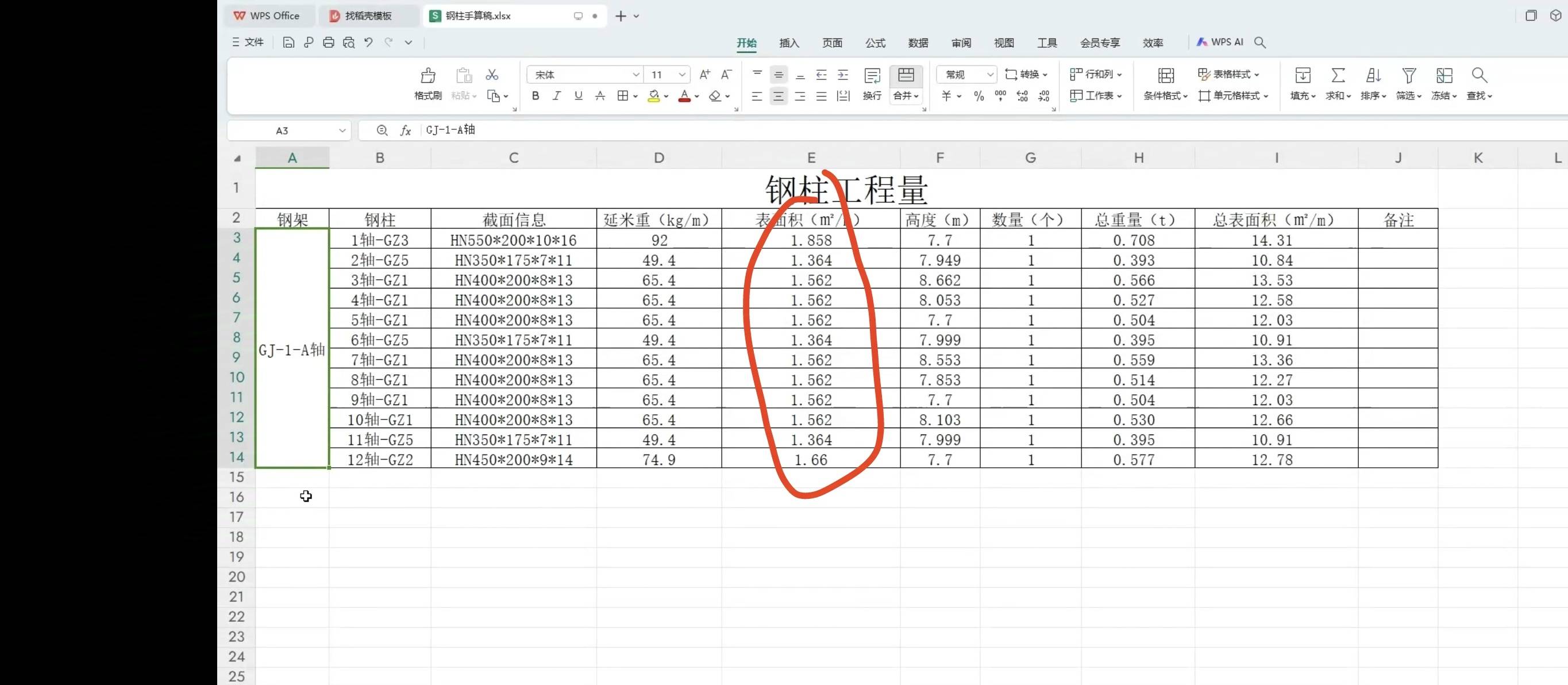The image size is (1568, 685).
Task: Expand the Name Box dropdown for A3
Action: (x=342, y=130)
